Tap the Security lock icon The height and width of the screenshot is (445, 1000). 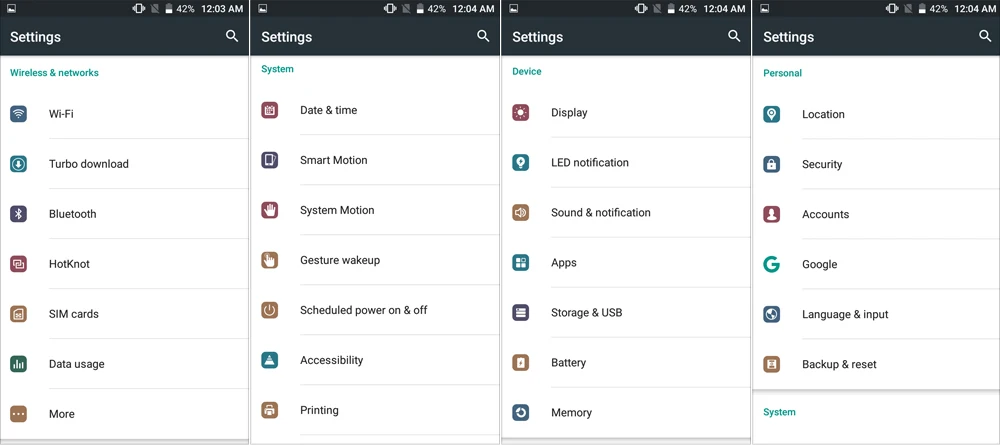772,164
